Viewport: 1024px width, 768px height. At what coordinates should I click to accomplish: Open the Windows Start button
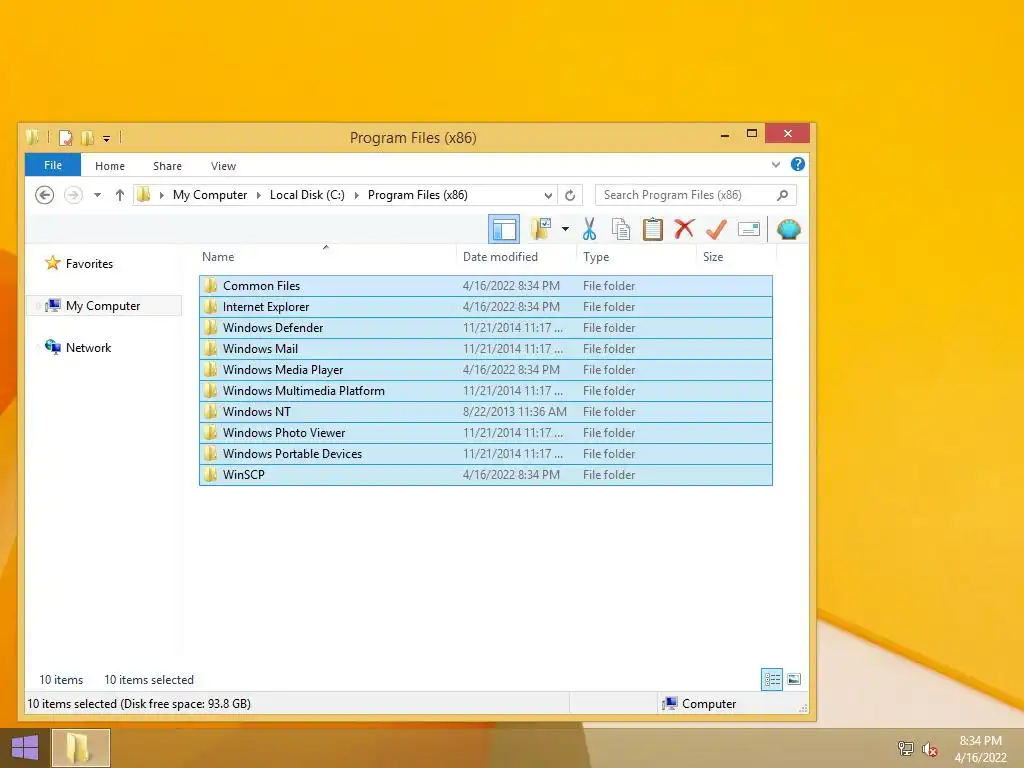pos(25,748)
